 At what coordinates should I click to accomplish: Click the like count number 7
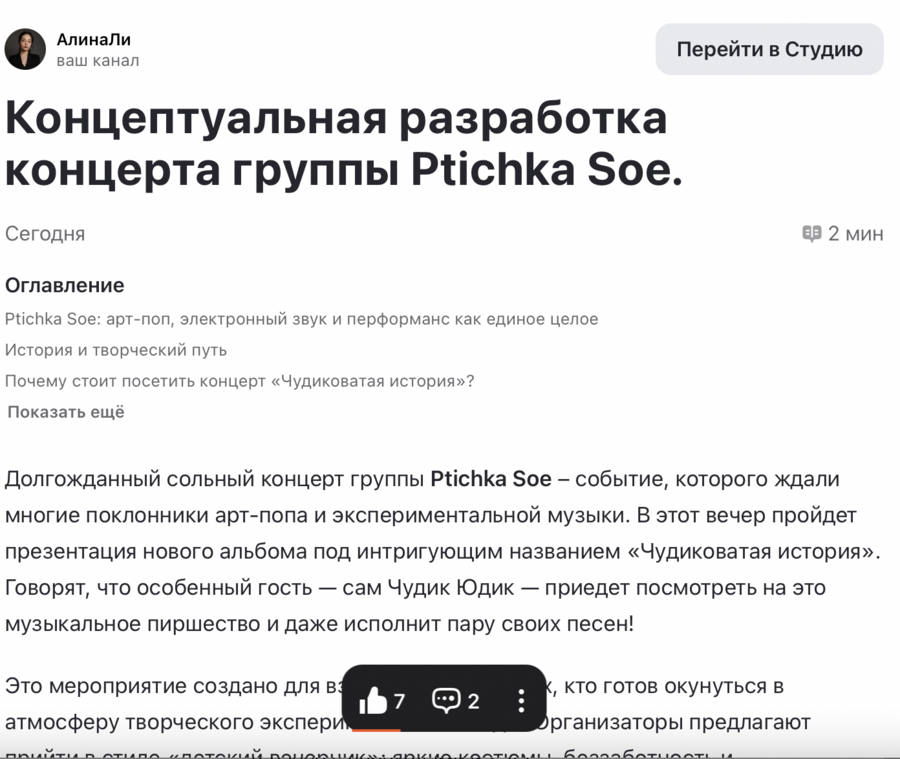[x=399, y=701]
